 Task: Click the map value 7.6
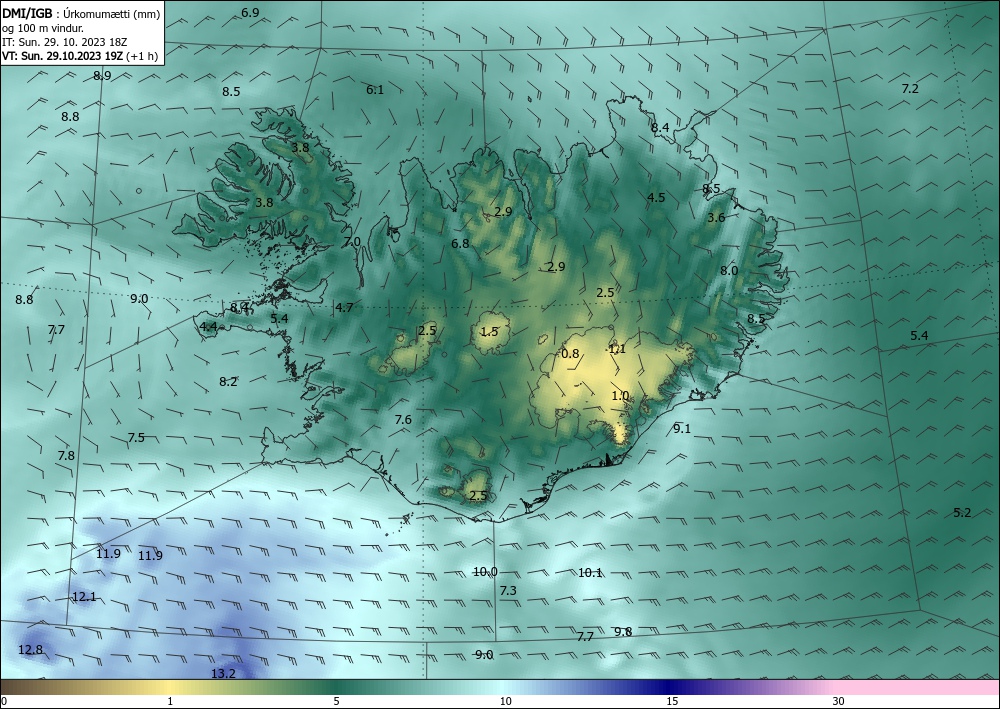point(403,420)
